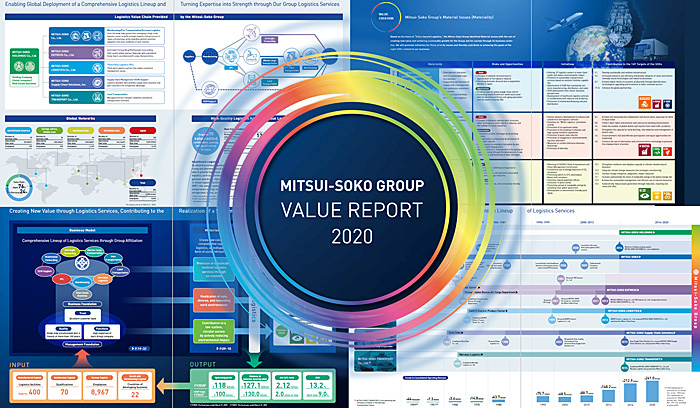
Task: Click the 'Turning Expertise into Strength' page heading
Action: coord(260,4)
